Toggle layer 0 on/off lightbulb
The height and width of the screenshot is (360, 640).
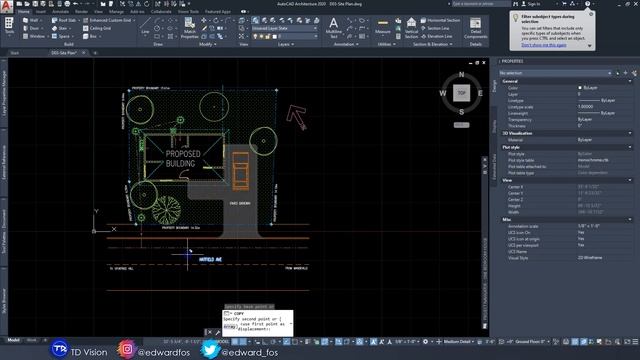(x=256, y=36)
